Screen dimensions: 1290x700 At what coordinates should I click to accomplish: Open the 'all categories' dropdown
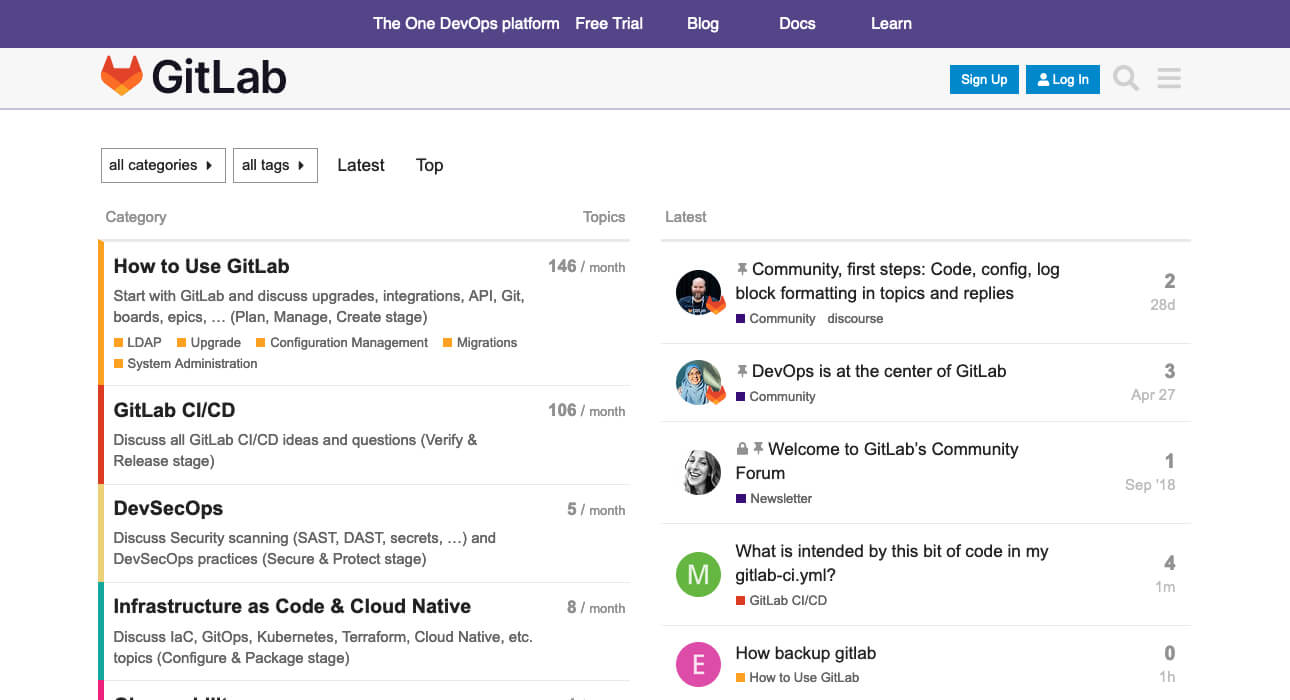[x=162, y=165]
